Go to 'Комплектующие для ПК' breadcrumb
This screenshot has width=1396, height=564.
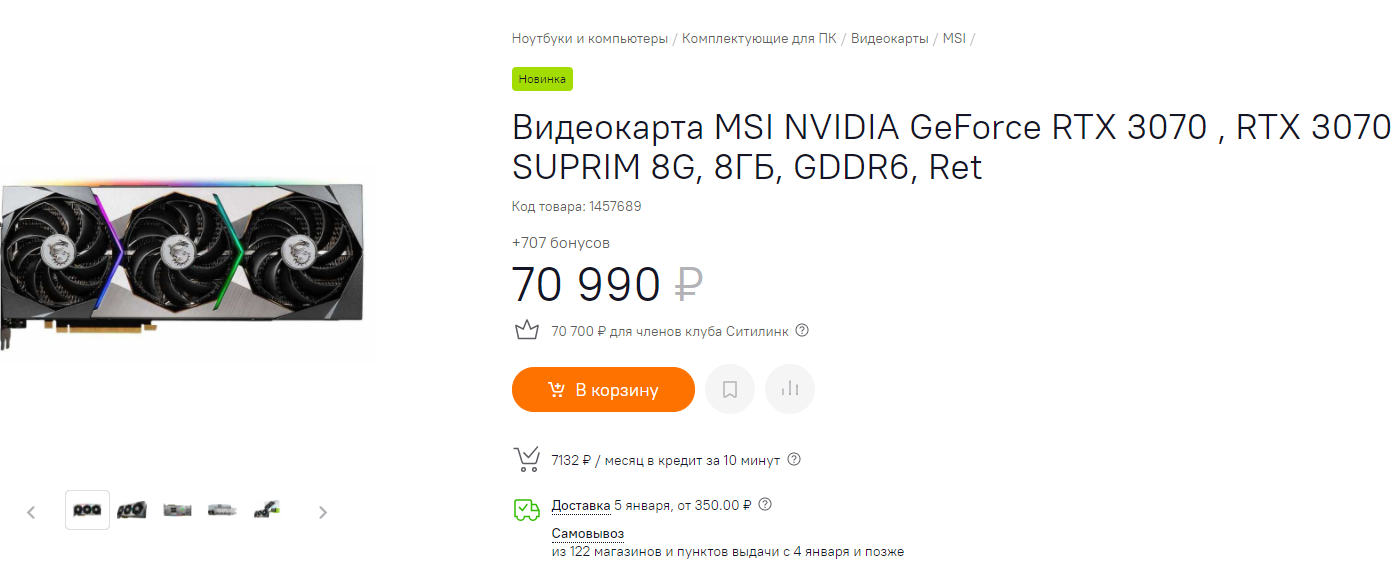point(759,39)
